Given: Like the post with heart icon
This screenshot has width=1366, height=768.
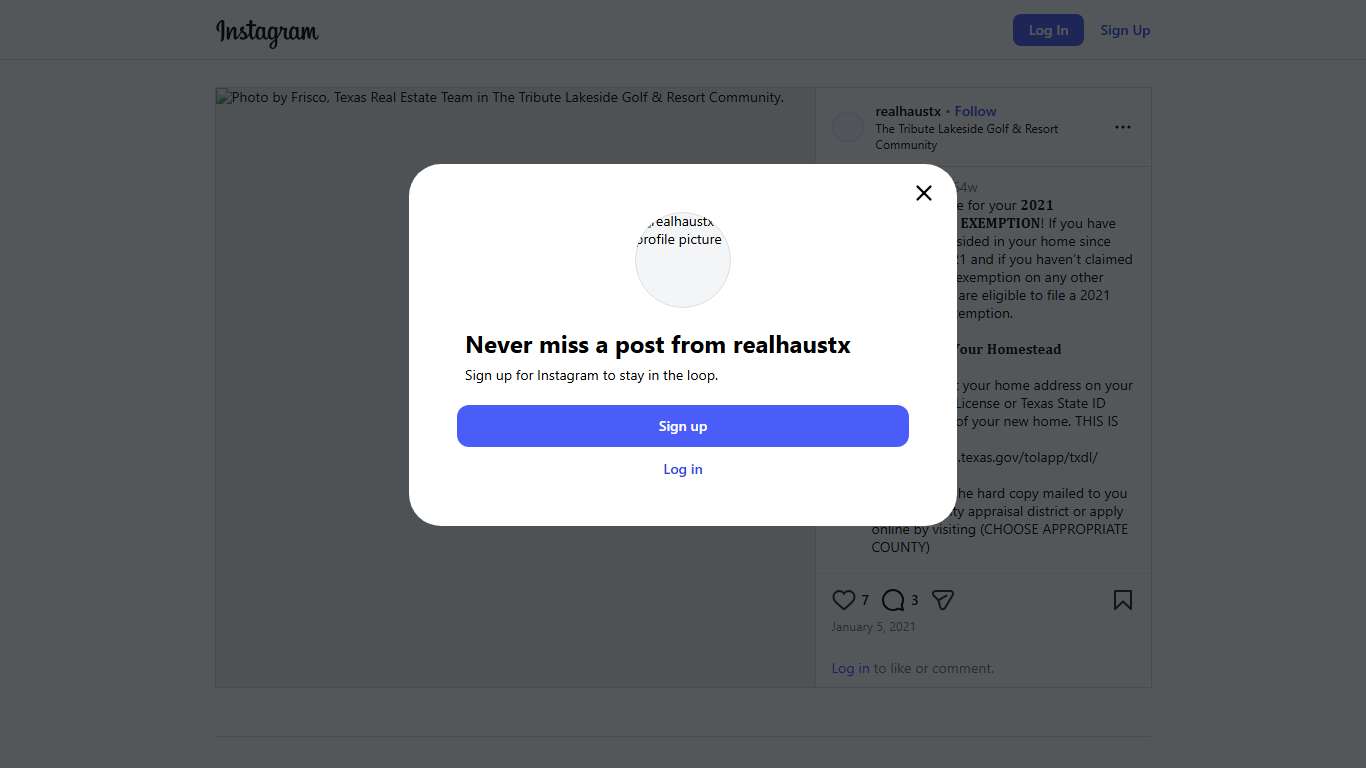Looking at the screenshot, I should click(x=843, y=600).
